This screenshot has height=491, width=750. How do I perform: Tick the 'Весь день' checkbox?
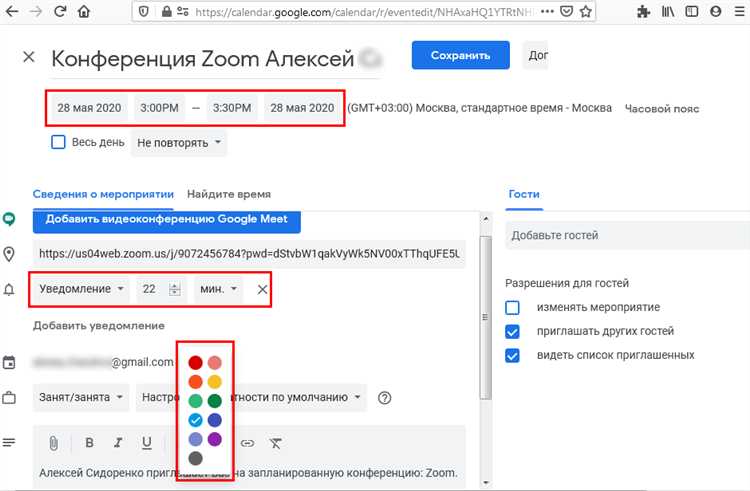pyautogui.click(x=58, y=142)
